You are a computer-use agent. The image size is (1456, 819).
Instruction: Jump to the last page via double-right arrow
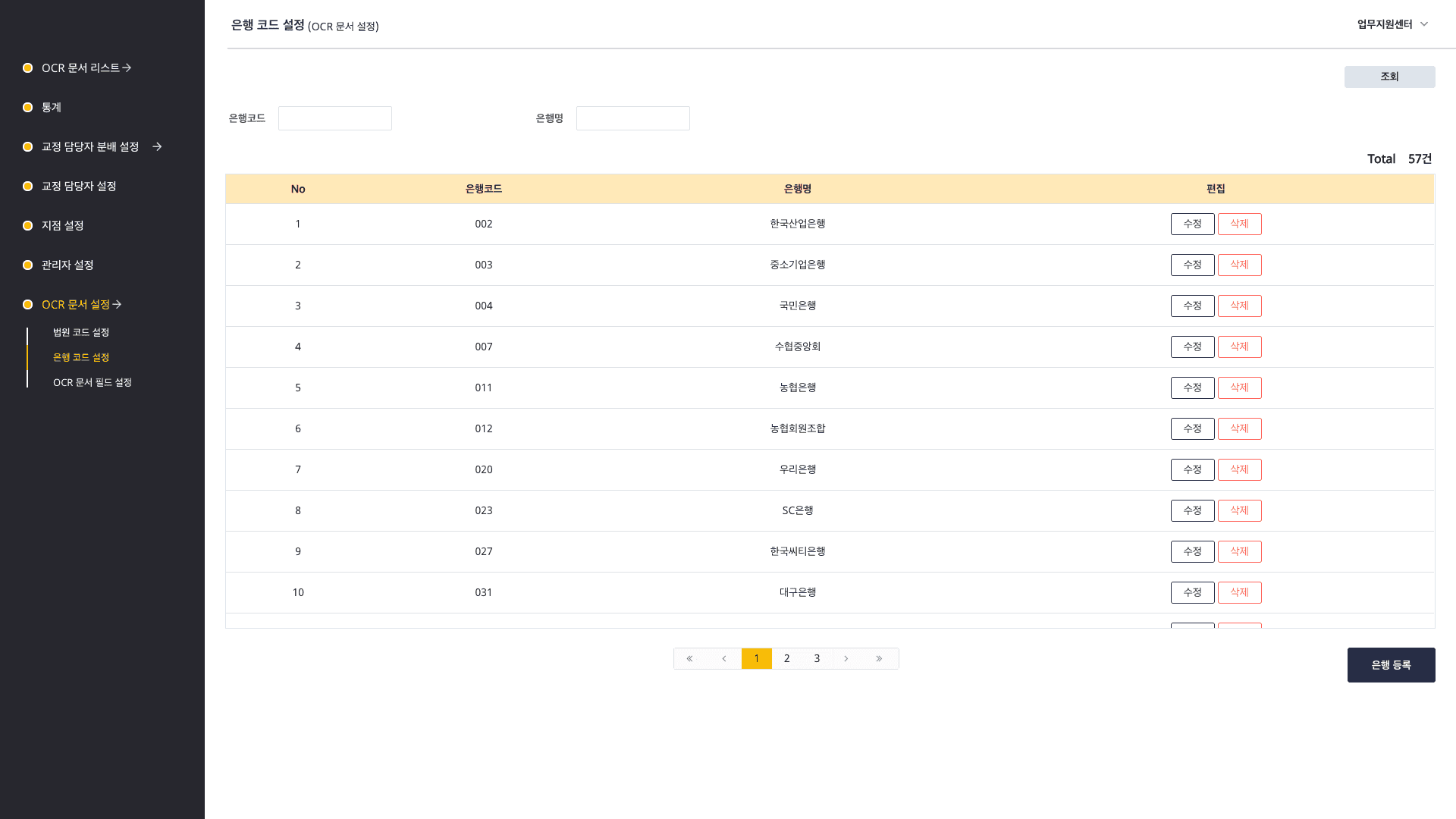coord(879,658)
